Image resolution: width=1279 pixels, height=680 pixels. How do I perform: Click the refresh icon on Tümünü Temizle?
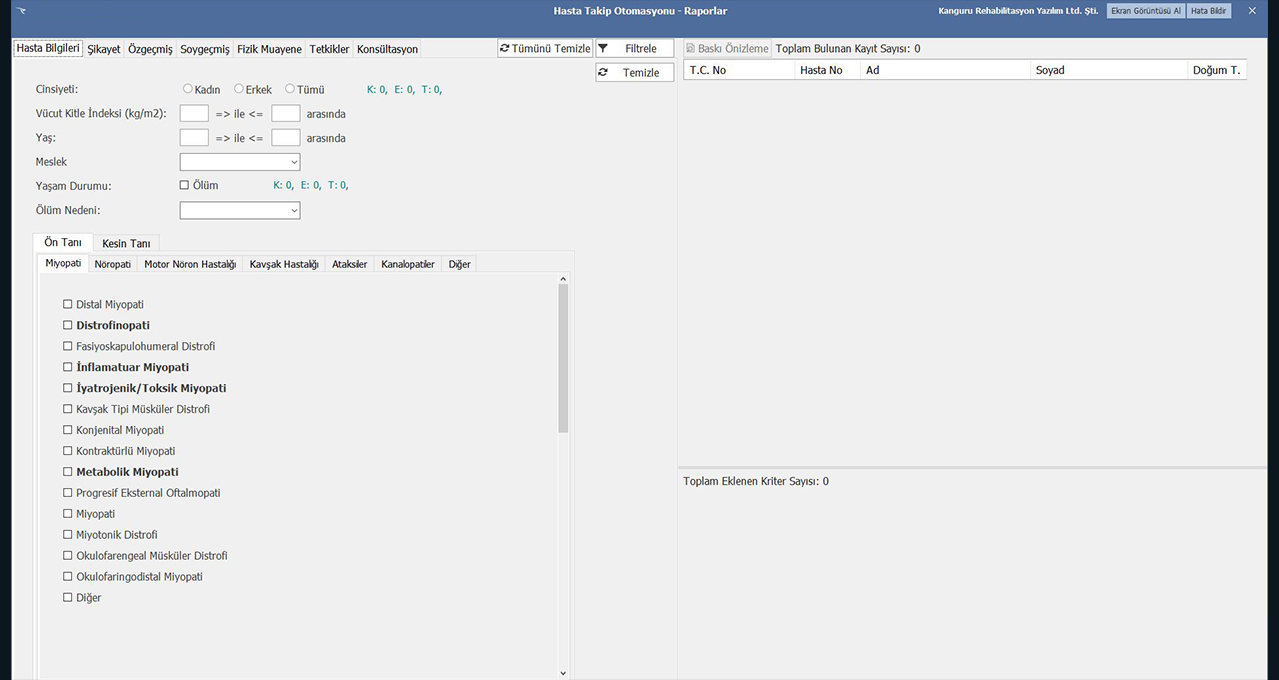pos(505,48)
